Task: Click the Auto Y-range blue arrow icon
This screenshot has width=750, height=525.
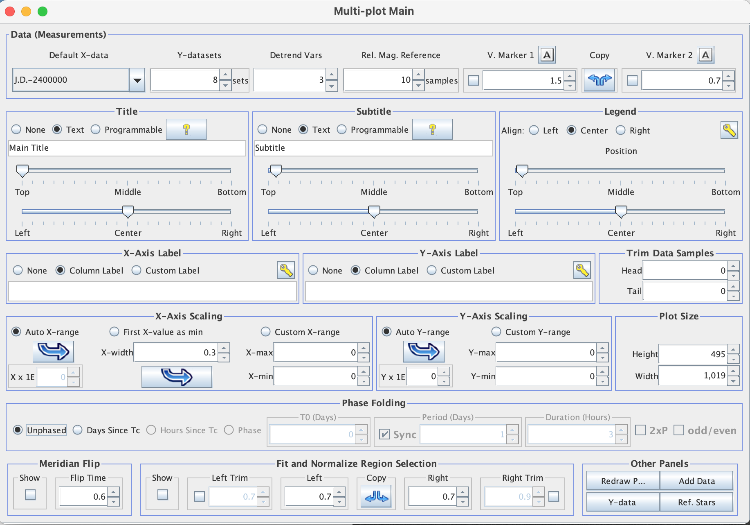Action: (422, 351)
